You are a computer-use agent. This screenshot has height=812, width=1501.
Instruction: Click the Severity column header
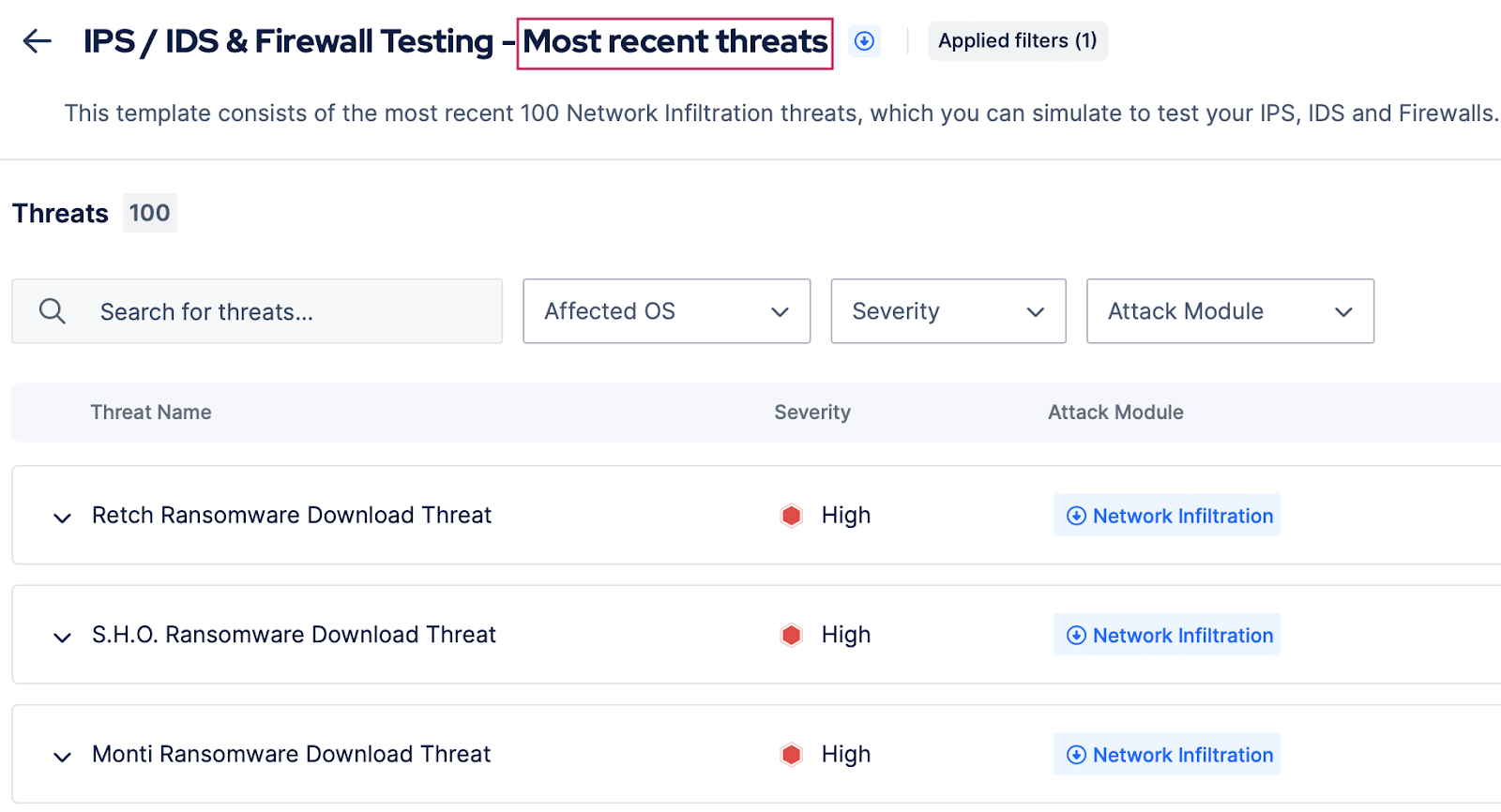812,413
